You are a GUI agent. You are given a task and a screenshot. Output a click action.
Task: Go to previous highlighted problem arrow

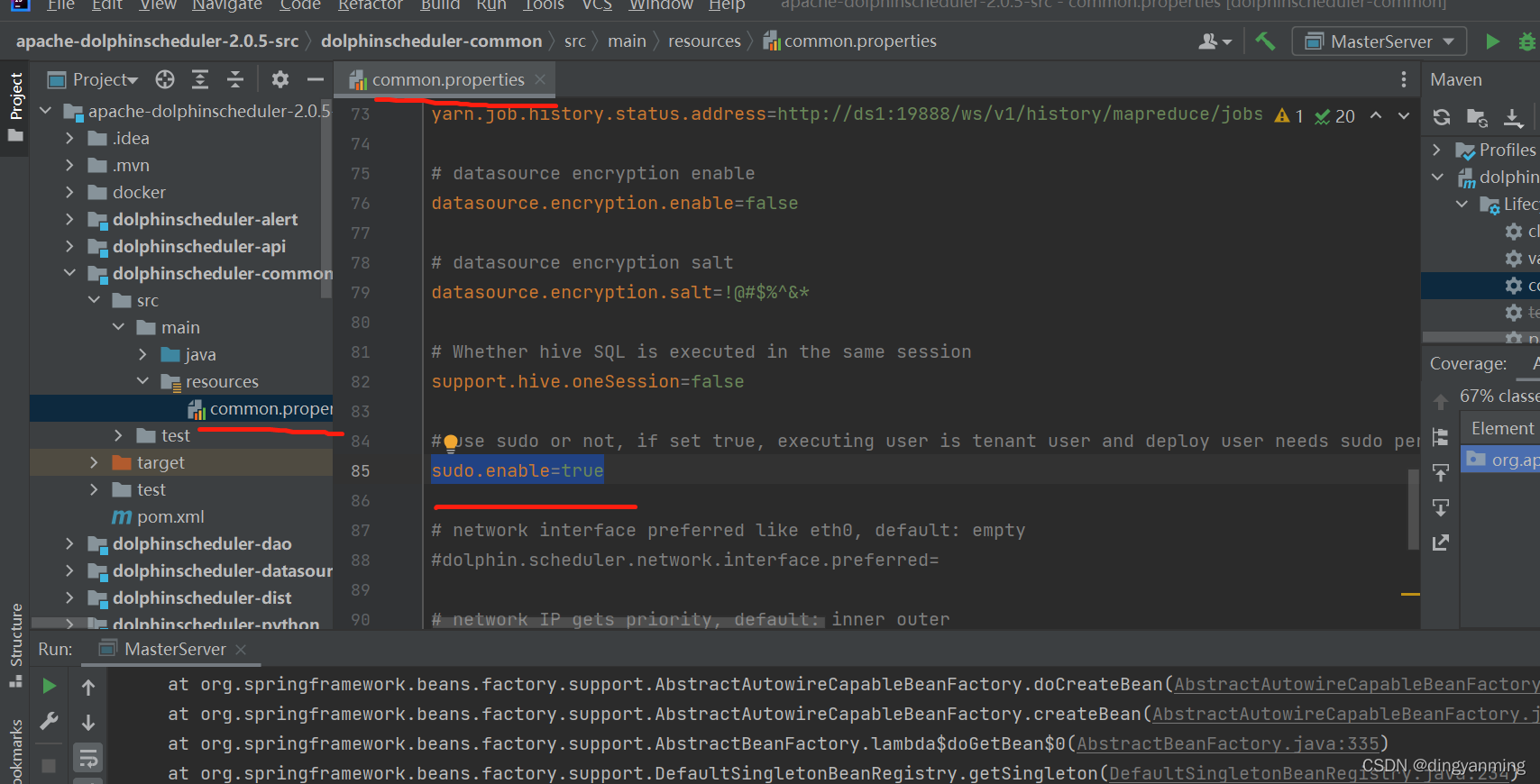pyautogui.click(x=1376, y=115)
